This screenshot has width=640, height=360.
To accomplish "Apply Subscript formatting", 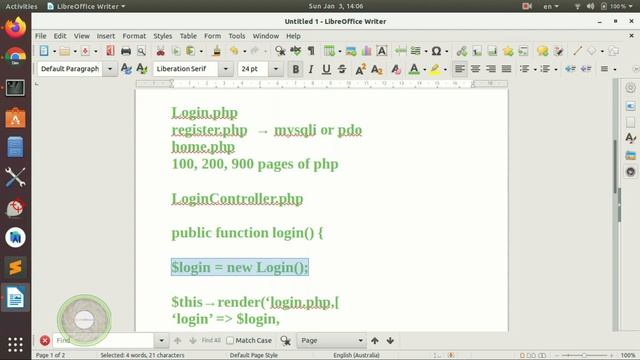I will click(377, 69).
